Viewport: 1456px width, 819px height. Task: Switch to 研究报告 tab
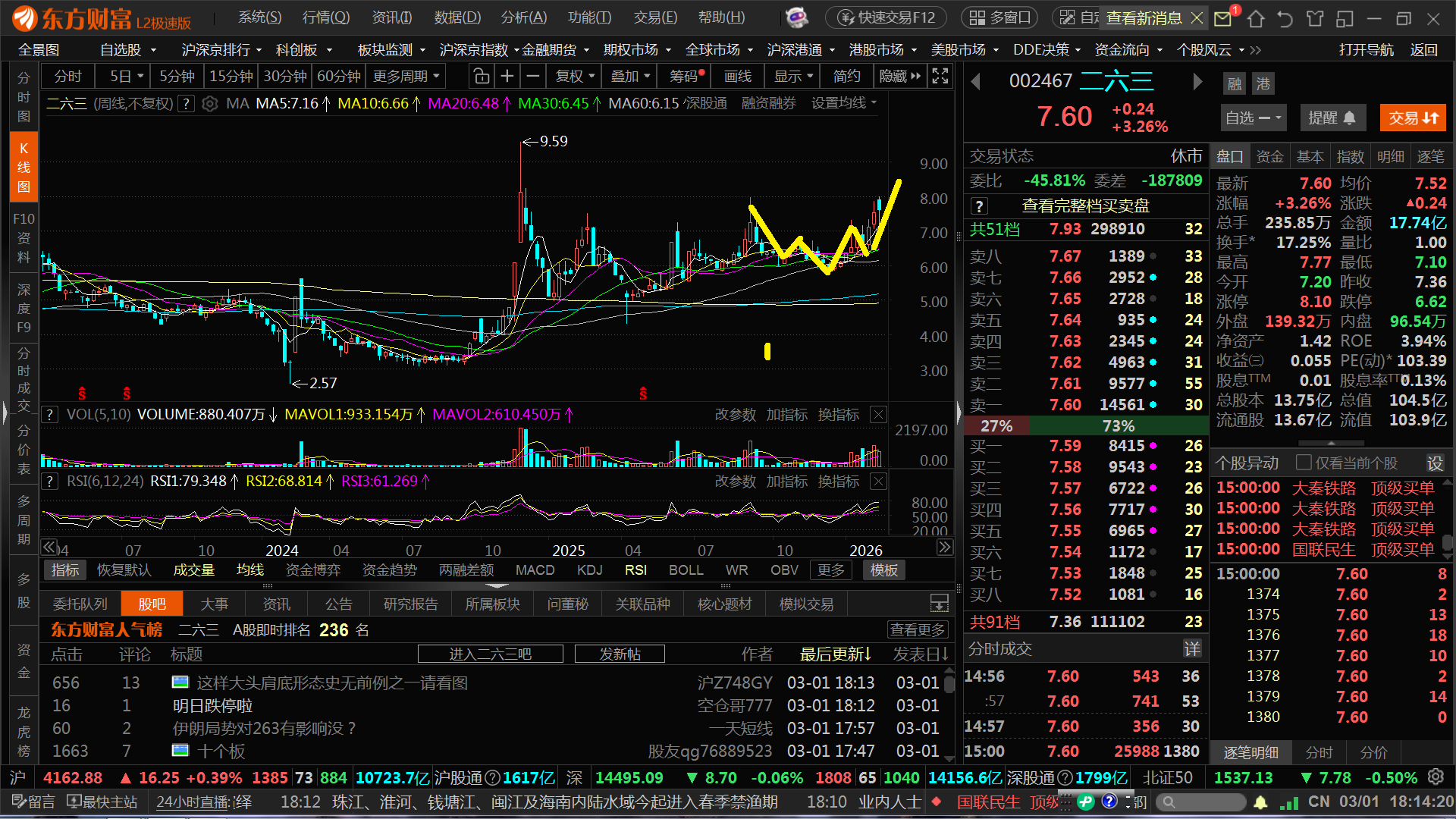410,604
